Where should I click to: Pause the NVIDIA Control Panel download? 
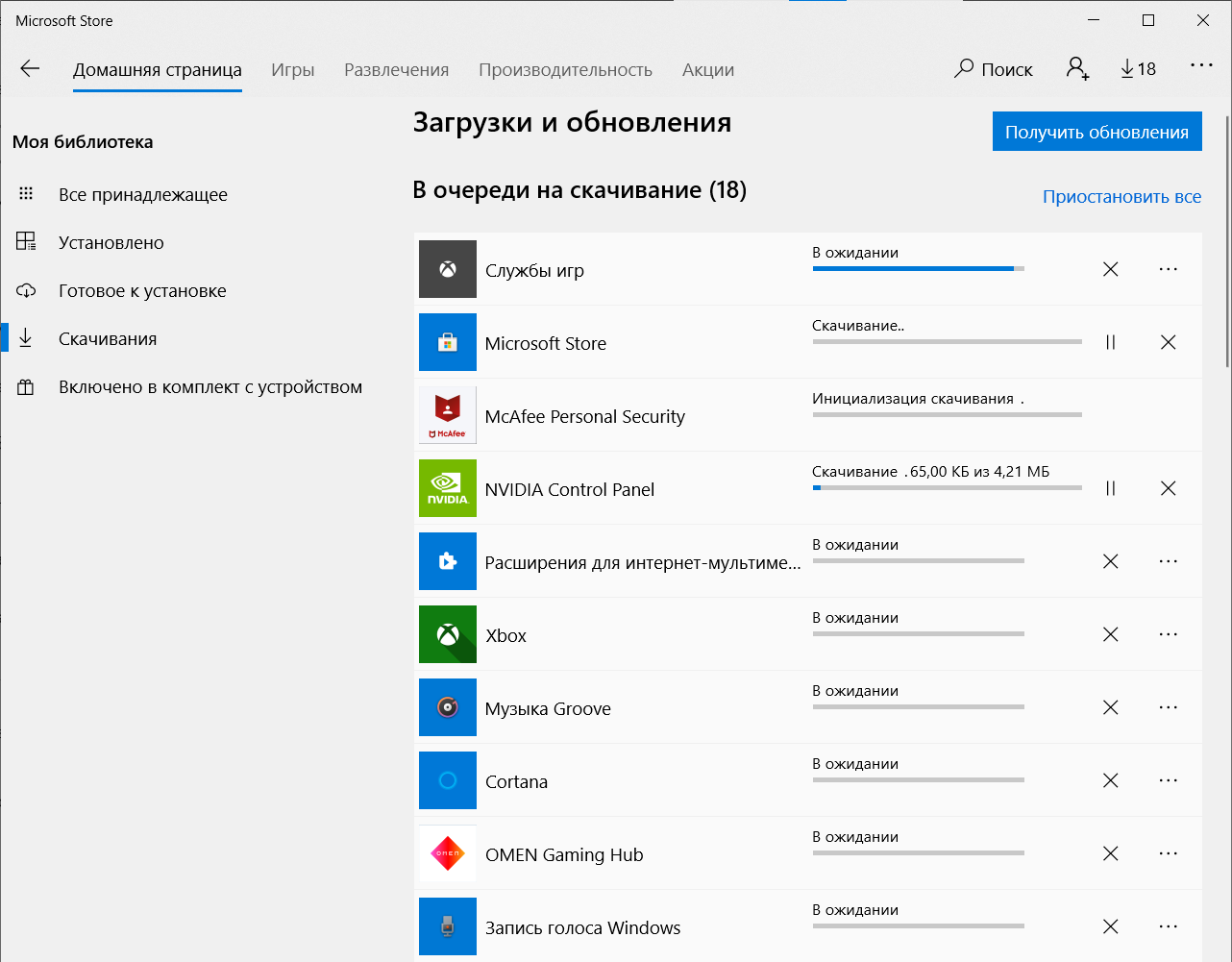tap(1111, 488)
